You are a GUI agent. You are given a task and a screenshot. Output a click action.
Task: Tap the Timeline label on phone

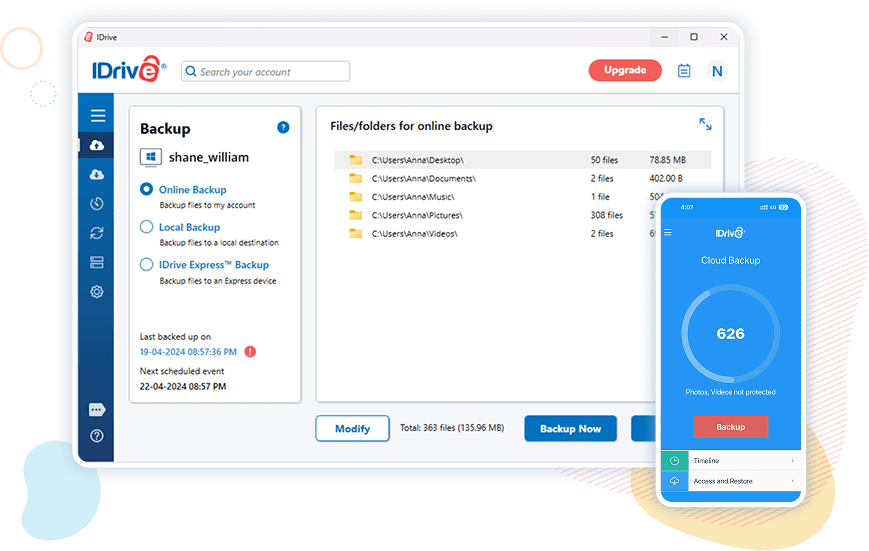706,461
